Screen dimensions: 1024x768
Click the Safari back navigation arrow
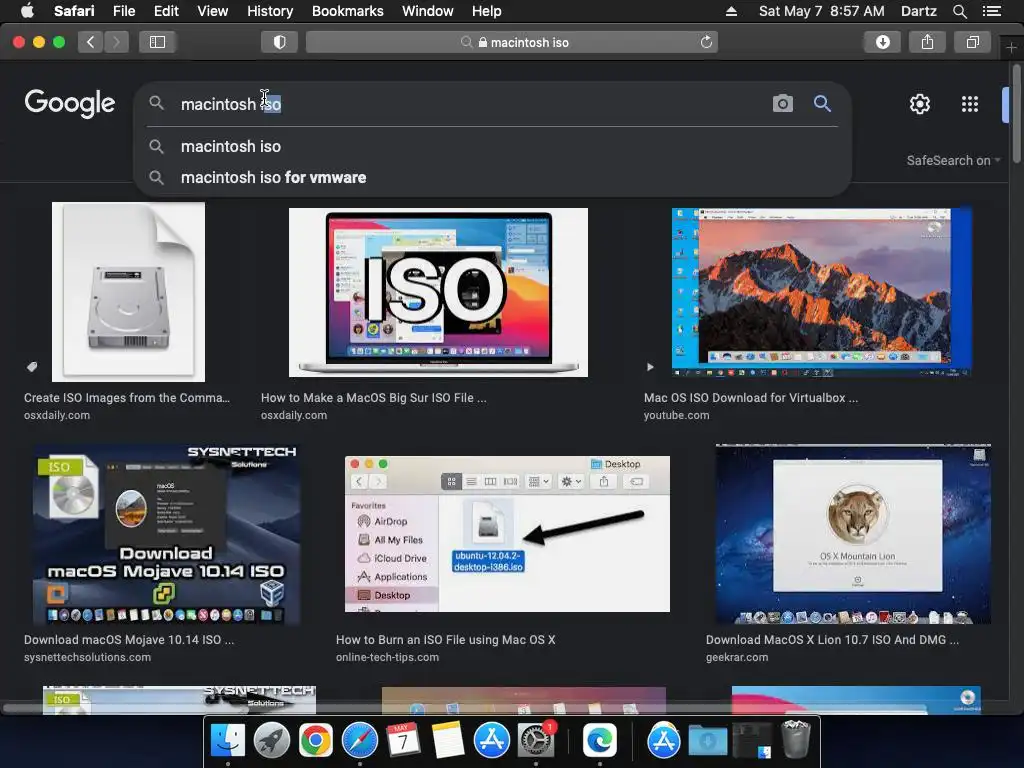[91, 42]
